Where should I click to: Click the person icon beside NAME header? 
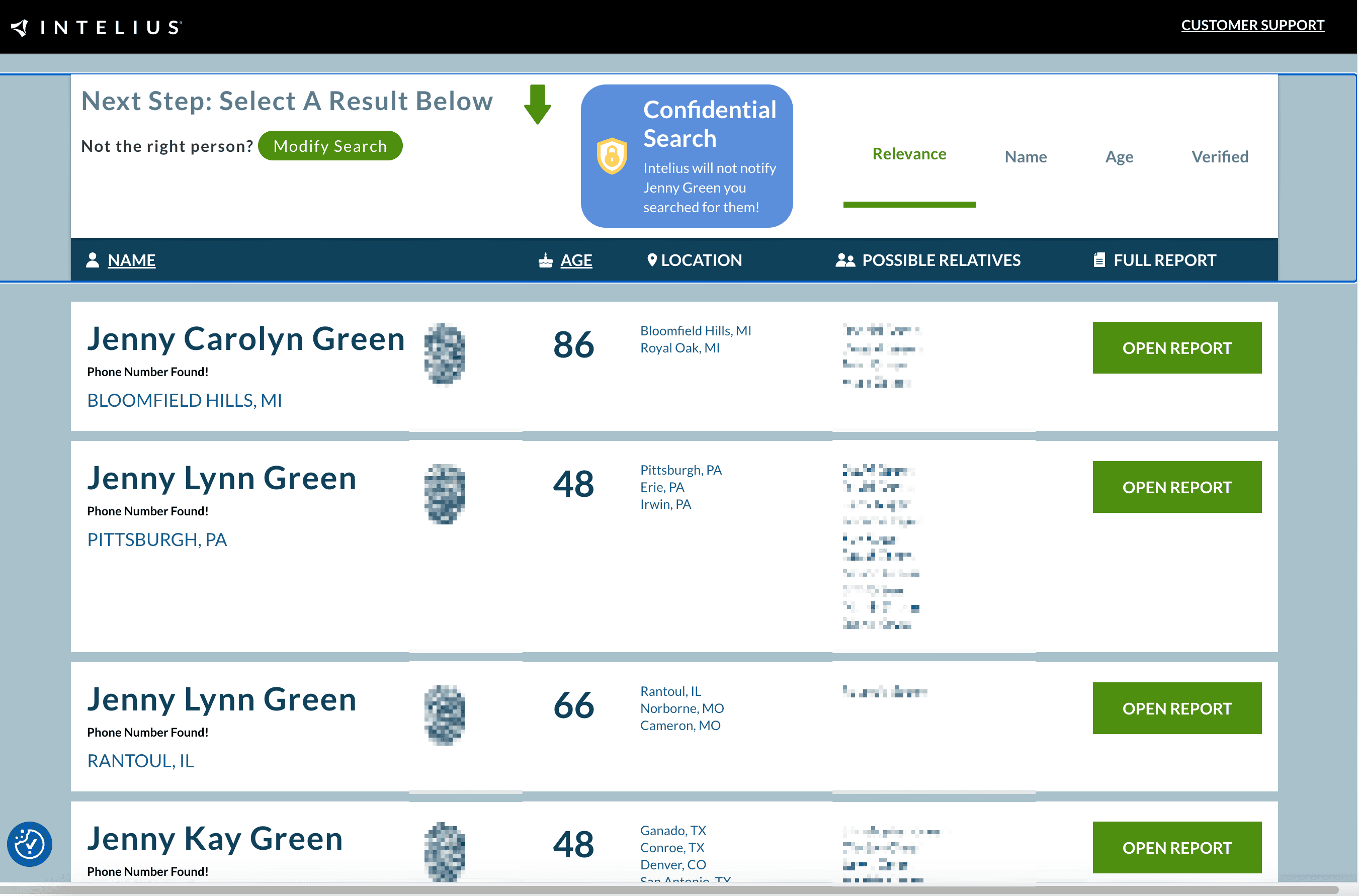point(92,260)
